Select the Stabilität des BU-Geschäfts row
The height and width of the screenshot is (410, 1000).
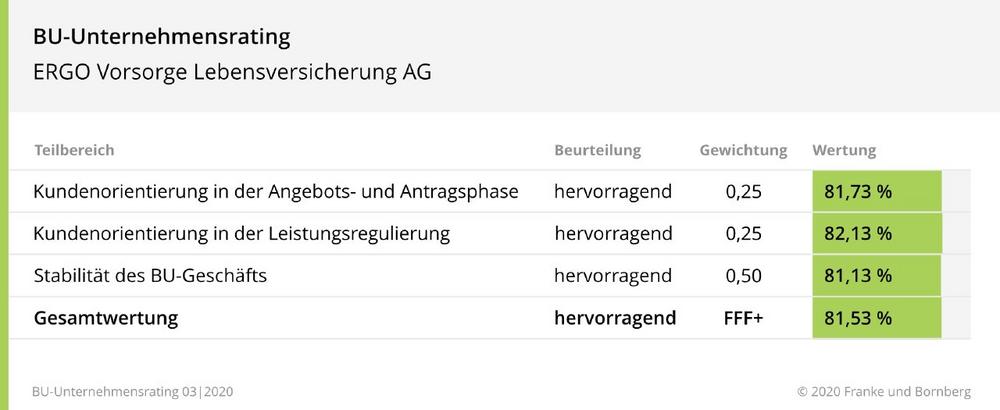click(489, 275)
